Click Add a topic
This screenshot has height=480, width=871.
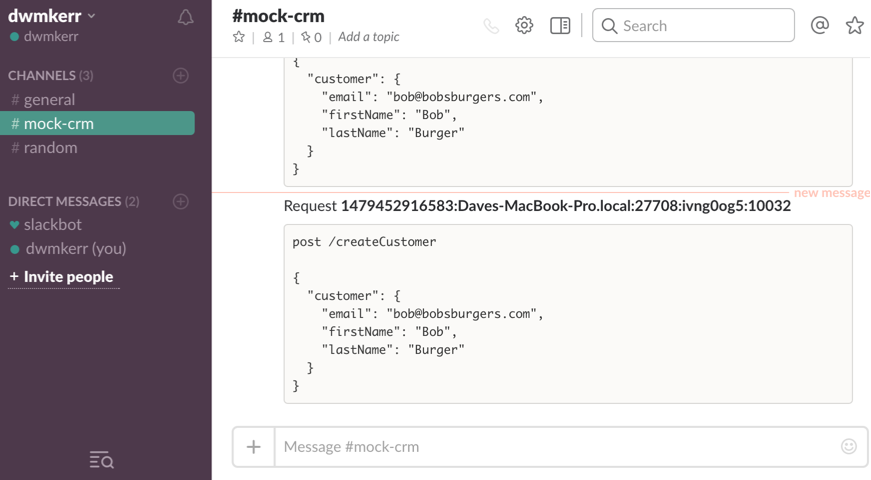(x=369, y=37)
